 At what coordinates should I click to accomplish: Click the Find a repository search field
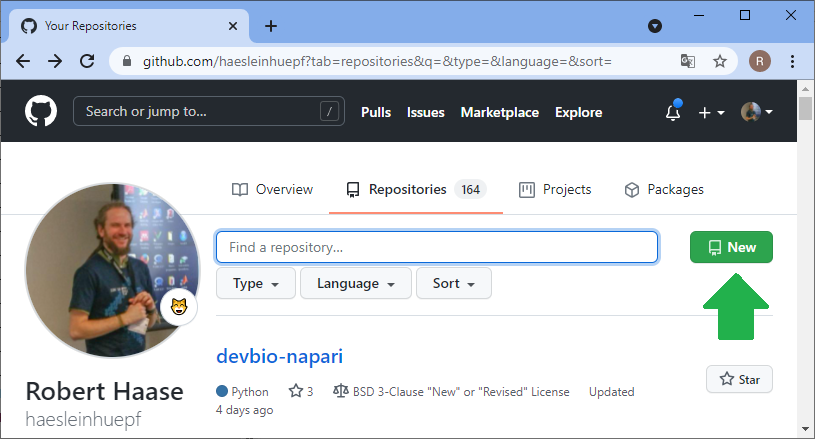coord(436,247)
